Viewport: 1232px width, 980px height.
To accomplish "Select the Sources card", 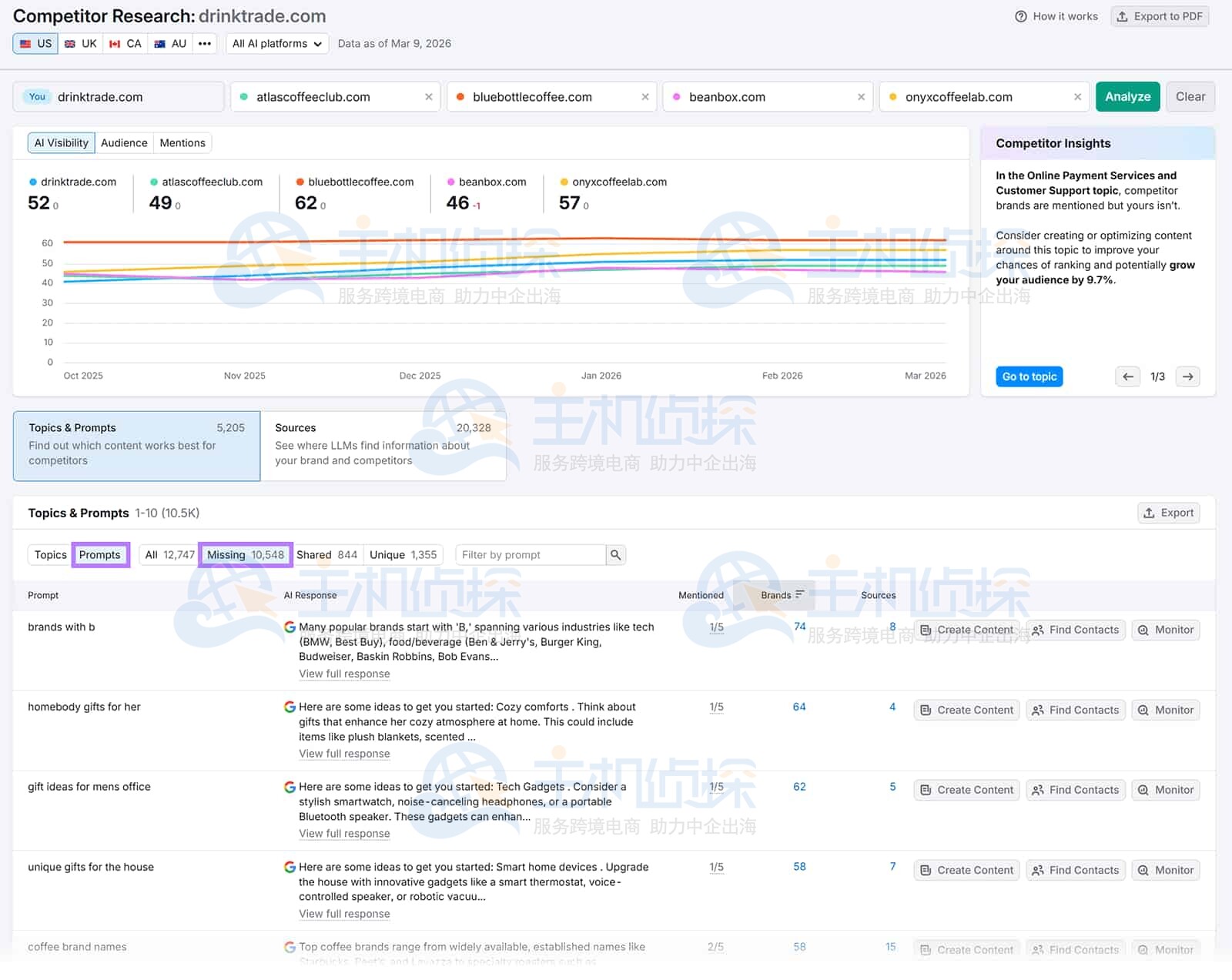I will tap(383, 446).
